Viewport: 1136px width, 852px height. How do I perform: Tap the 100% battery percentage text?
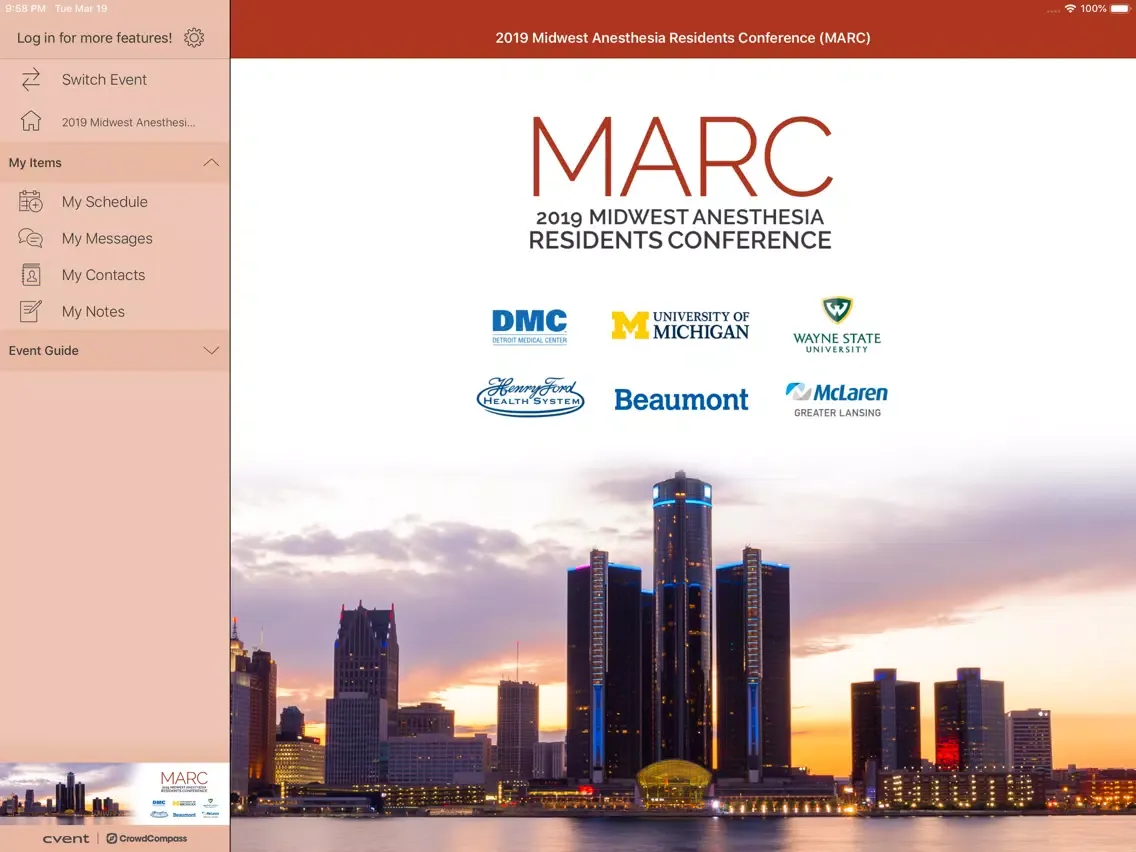(1093, 9)
